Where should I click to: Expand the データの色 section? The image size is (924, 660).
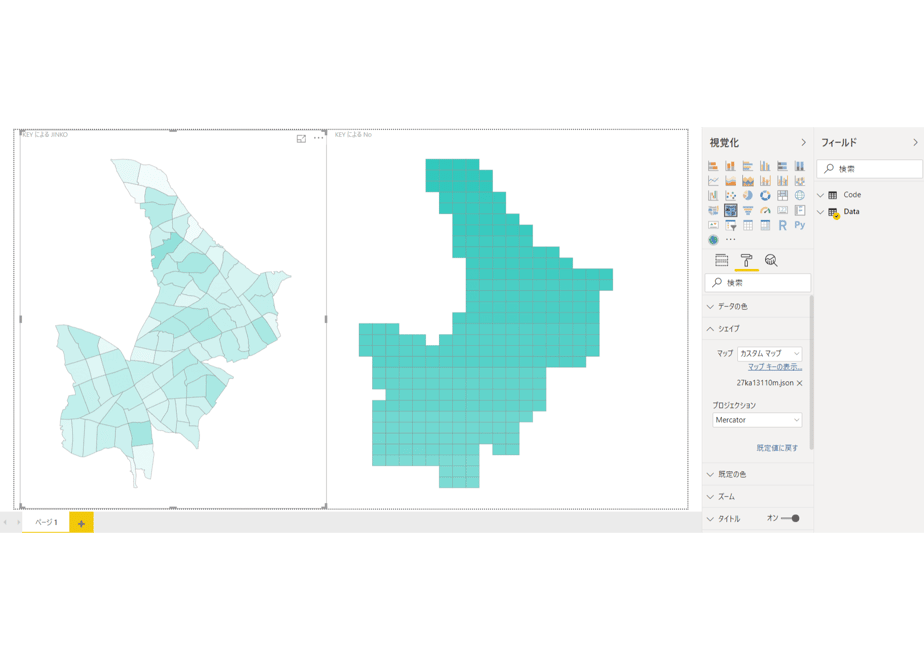(757, 306)
